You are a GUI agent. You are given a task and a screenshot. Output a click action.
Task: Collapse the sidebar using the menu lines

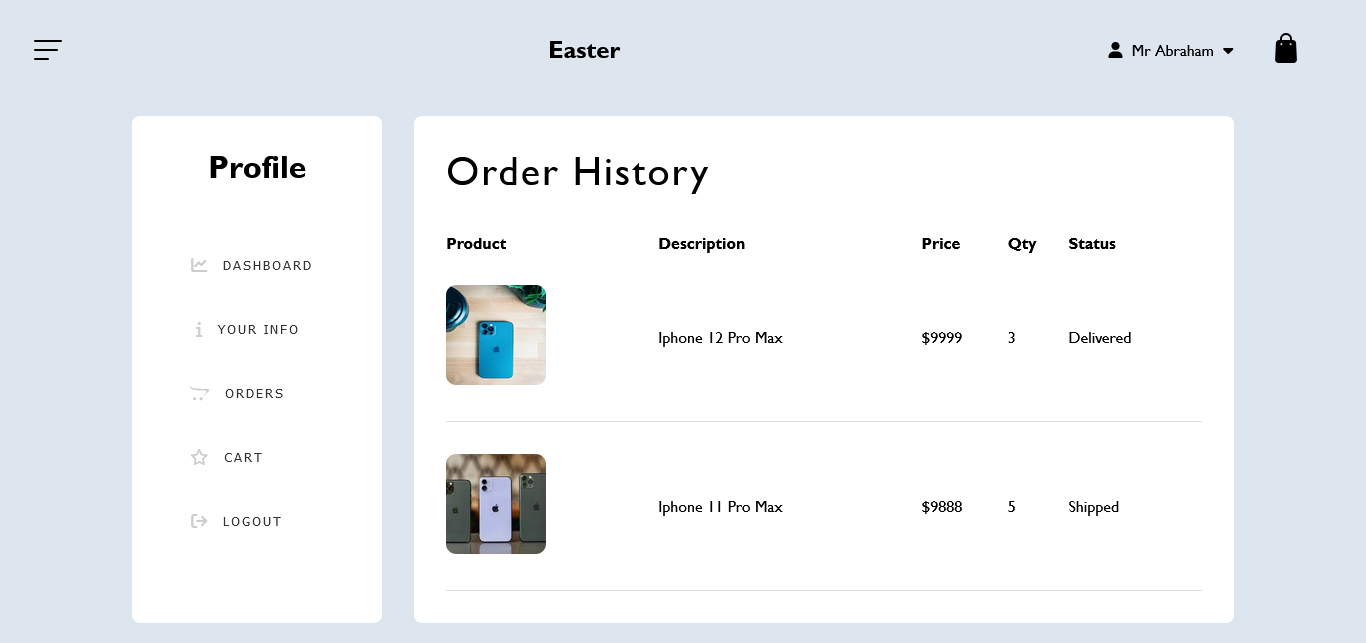pyautogui.click(x=47, y=50)
